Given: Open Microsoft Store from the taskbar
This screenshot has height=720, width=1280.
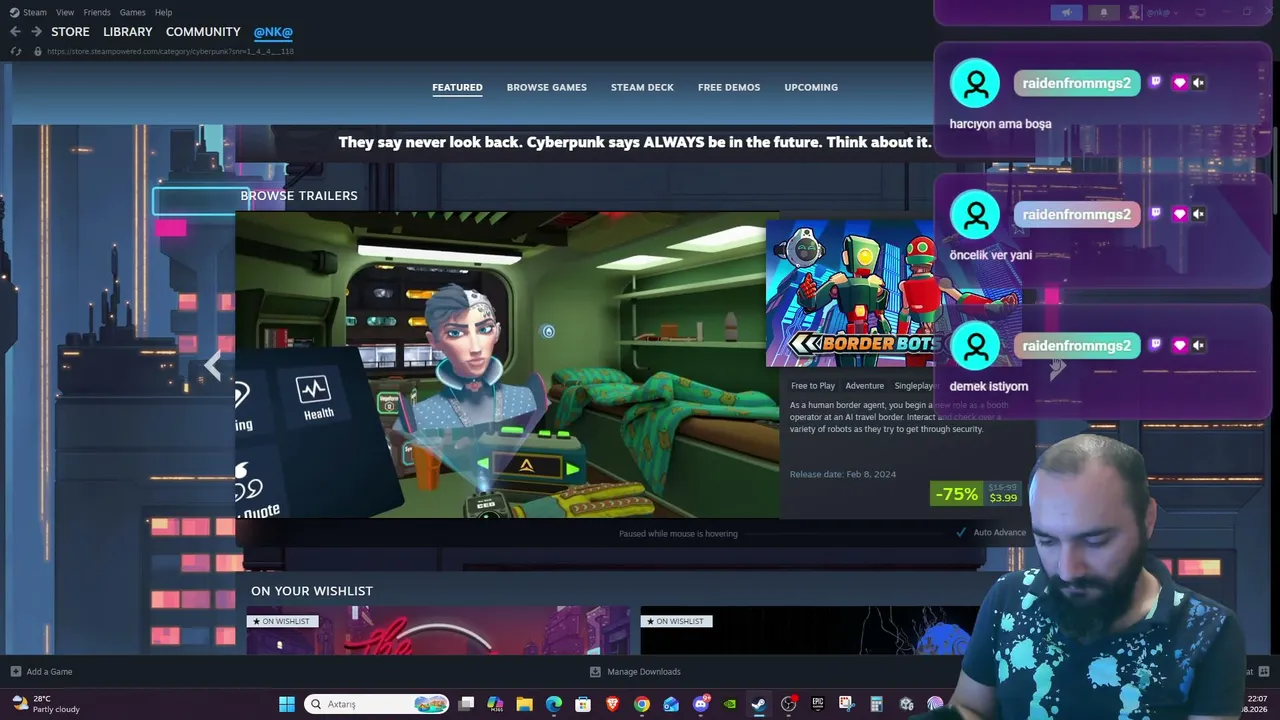Looking at the screenshot, I should coord(583,704).
